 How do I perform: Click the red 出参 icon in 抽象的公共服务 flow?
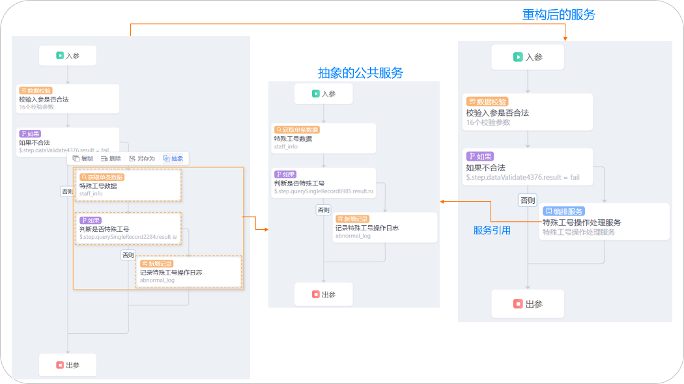pyautogui.click(x=316, y=295)
